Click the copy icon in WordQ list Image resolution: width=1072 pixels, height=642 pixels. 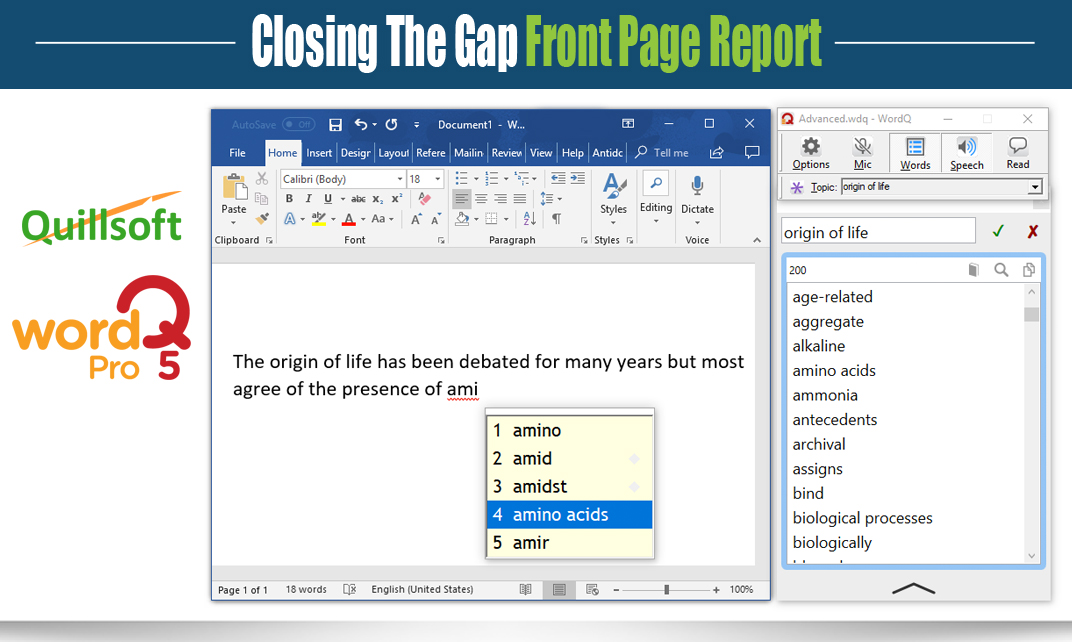point(1028,270)
